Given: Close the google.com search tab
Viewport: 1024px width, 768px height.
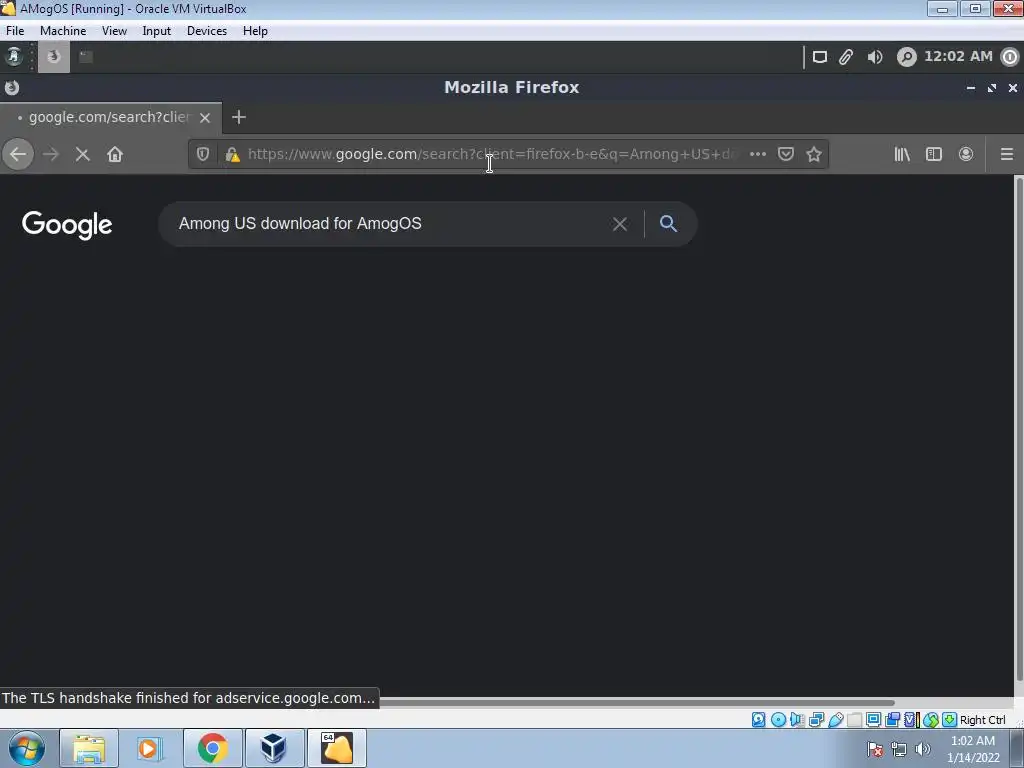Looking at the screenshot, I should [205, 118].
